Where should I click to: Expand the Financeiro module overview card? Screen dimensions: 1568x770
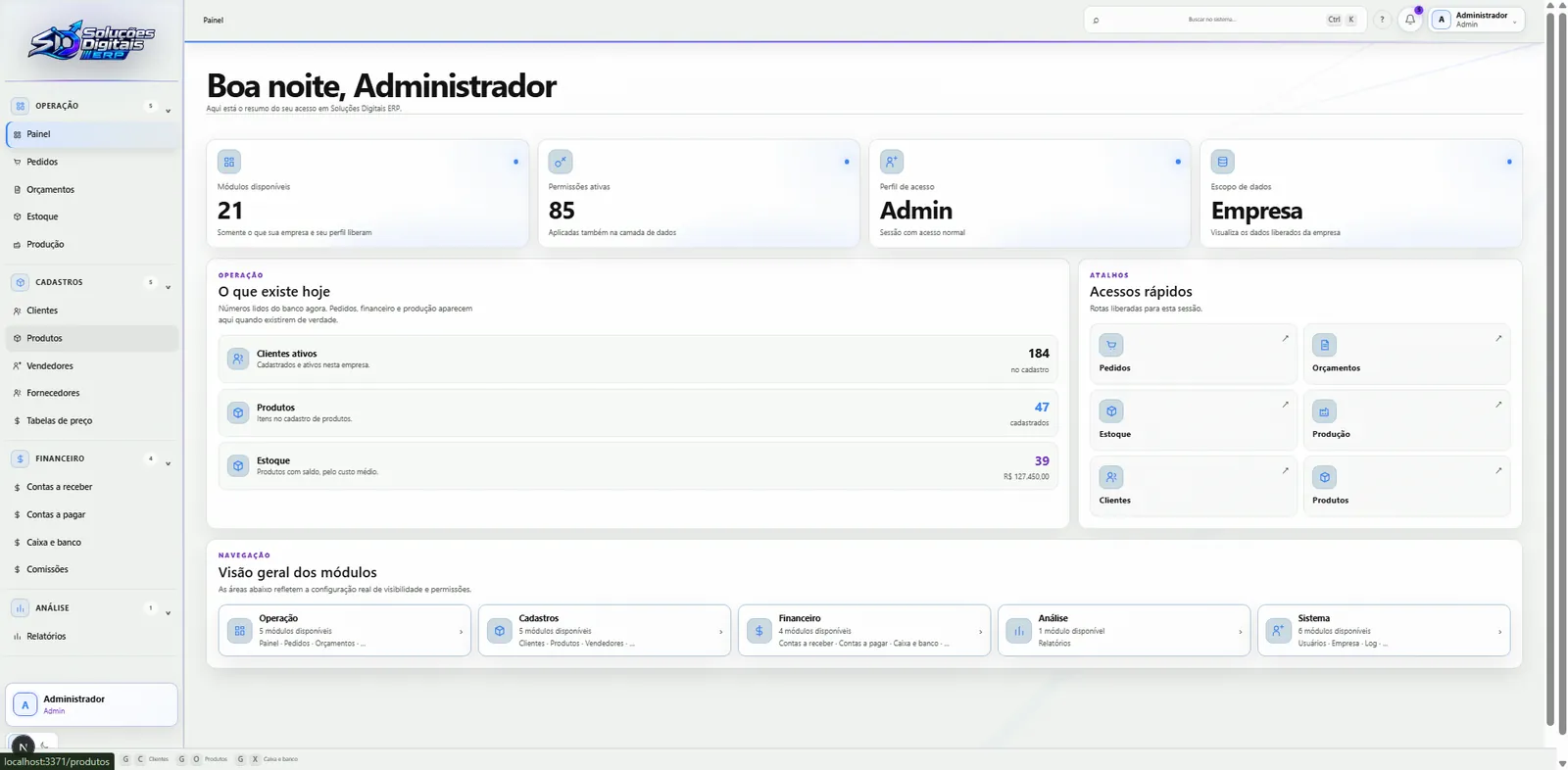coord(864,630)
